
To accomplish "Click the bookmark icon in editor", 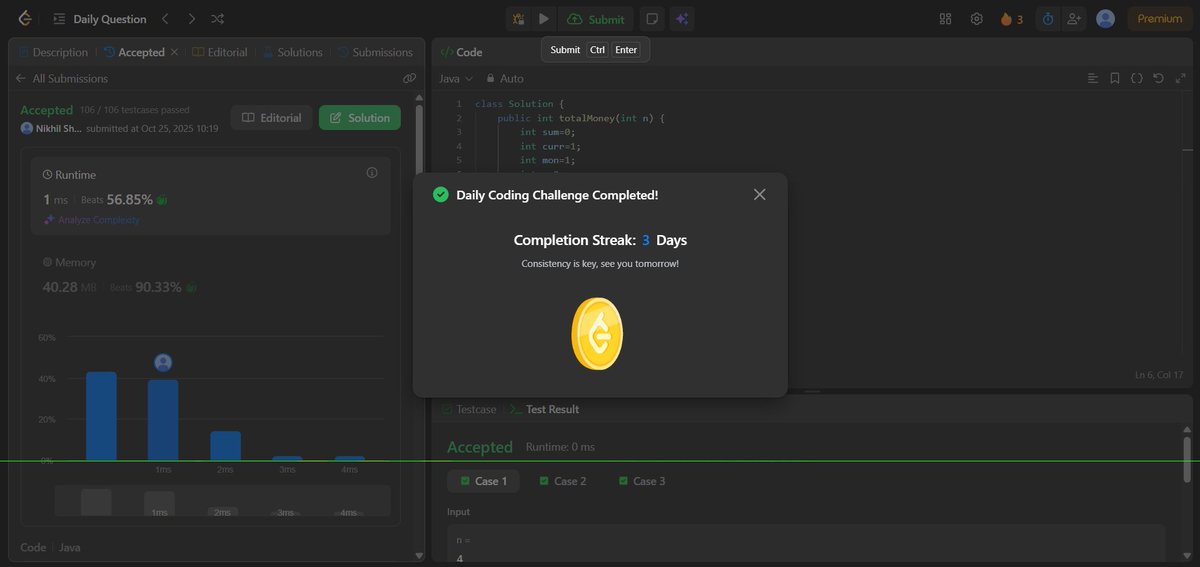I will (x=1115, y=78).
